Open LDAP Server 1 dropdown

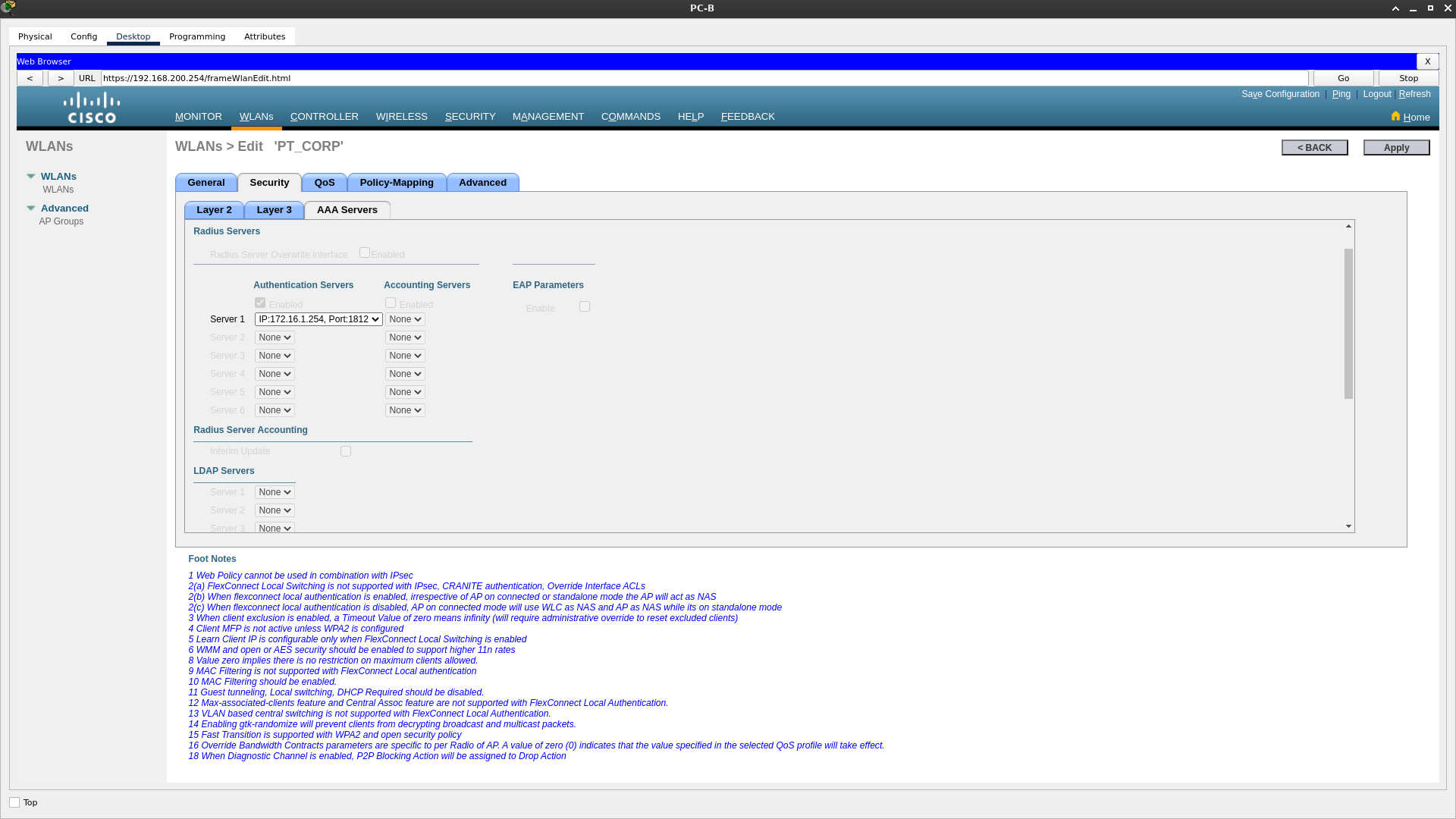tap(275, 492)
